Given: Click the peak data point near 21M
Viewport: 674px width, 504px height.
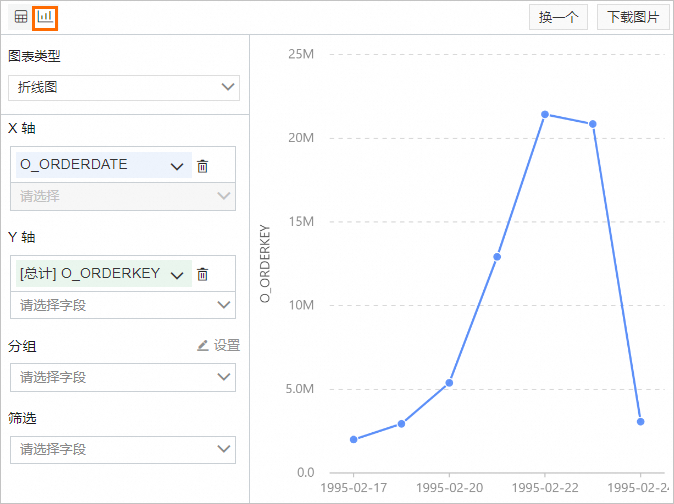Looking at the screenshot, I should coord(545,114).
